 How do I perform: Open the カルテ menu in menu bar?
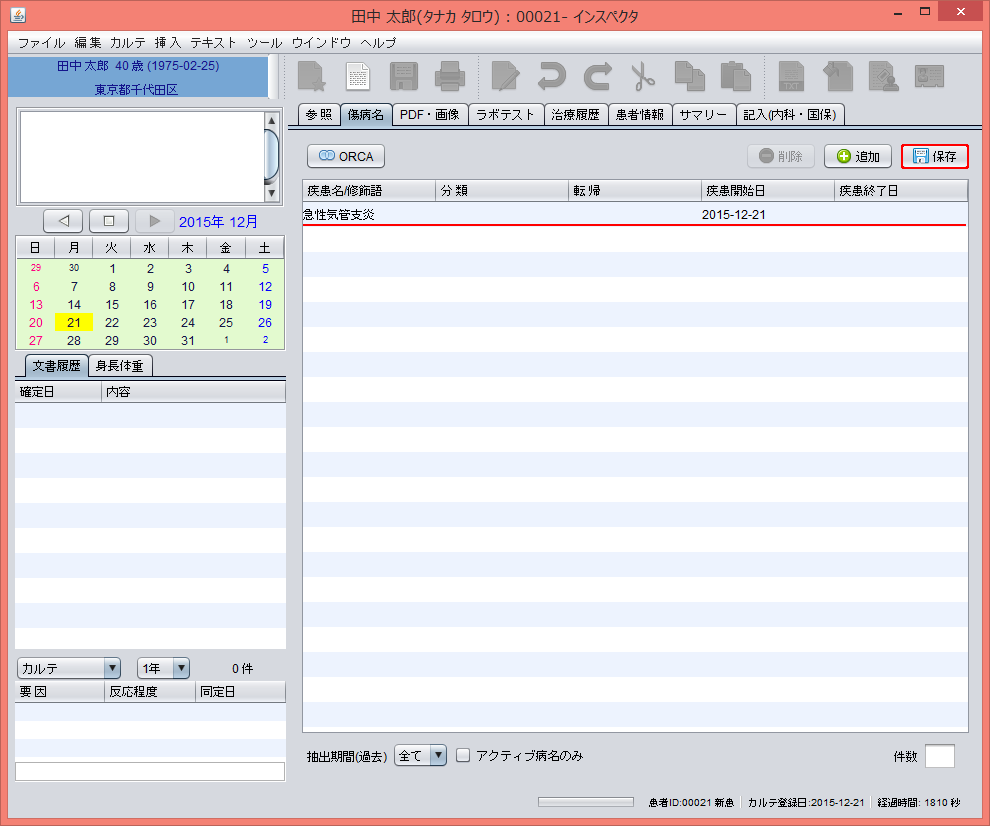coord(128,43)
